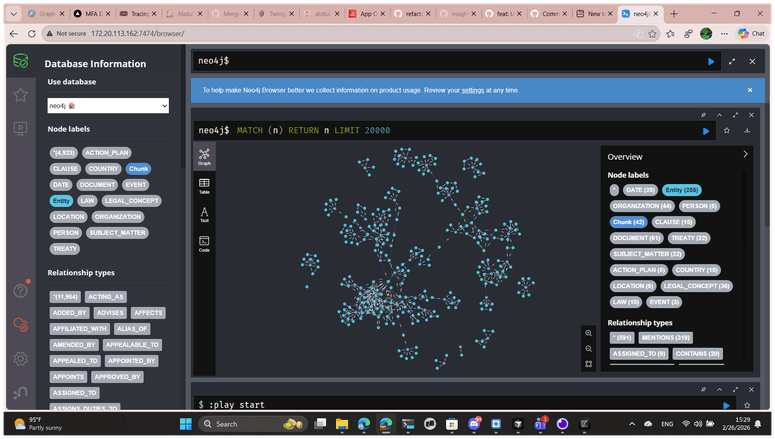Open the taskbar Search box
Screen dimensions: 775x439
coord(253,424)
